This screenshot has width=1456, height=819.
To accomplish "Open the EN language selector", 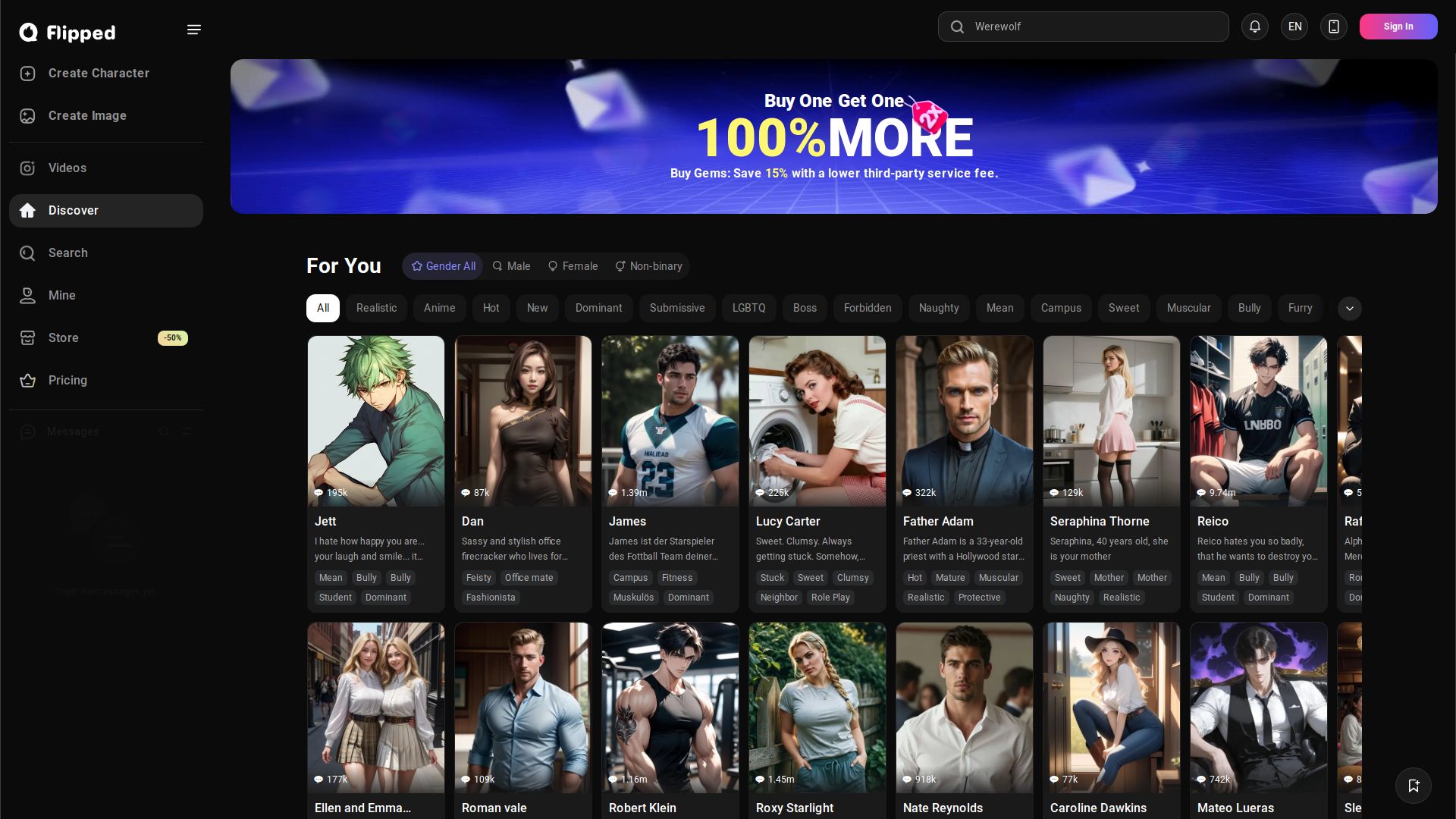I will [1294, 27].
